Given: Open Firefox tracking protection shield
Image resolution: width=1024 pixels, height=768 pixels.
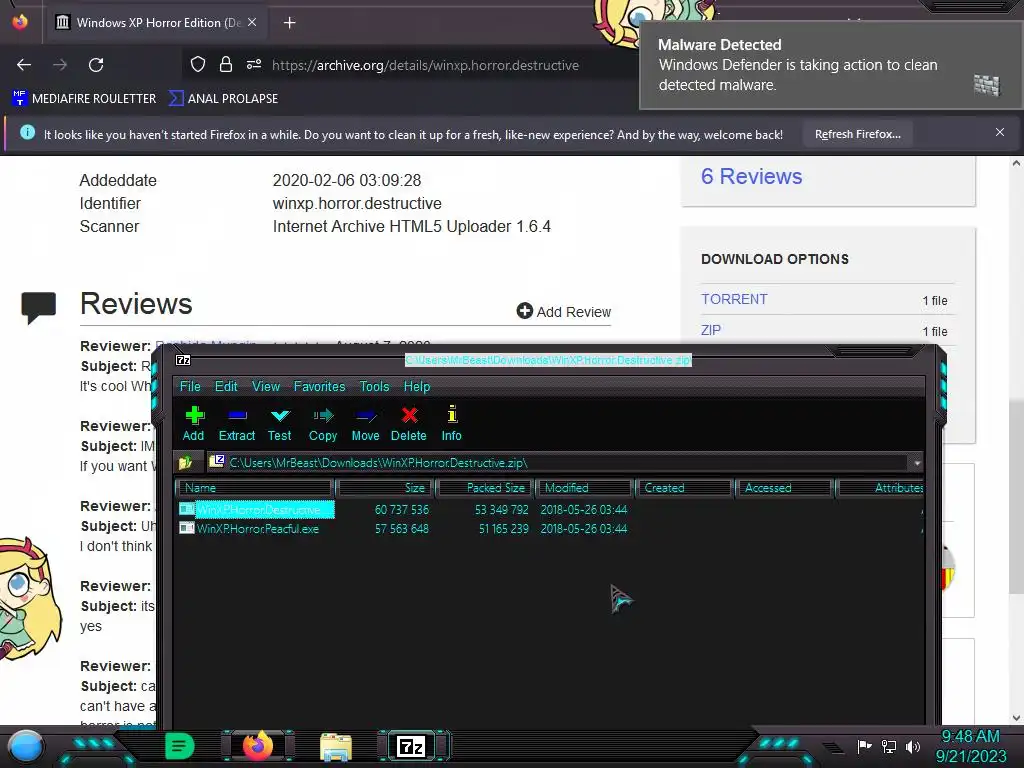Looking at the screenshot, I should click(x=198, y=64).
